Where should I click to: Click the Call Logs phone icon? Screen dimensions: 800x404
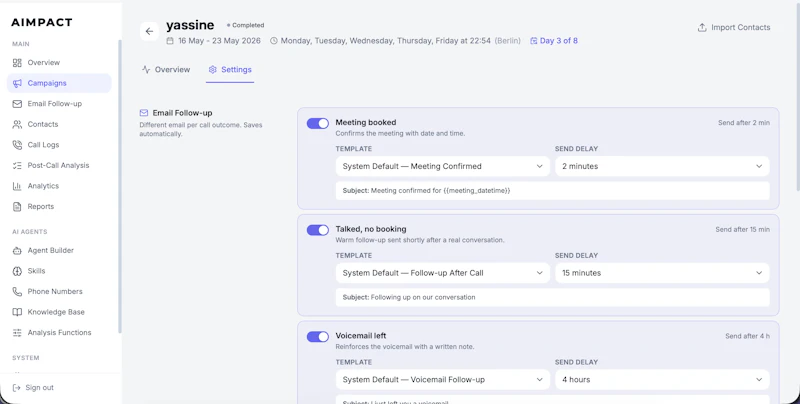[17, 145]
